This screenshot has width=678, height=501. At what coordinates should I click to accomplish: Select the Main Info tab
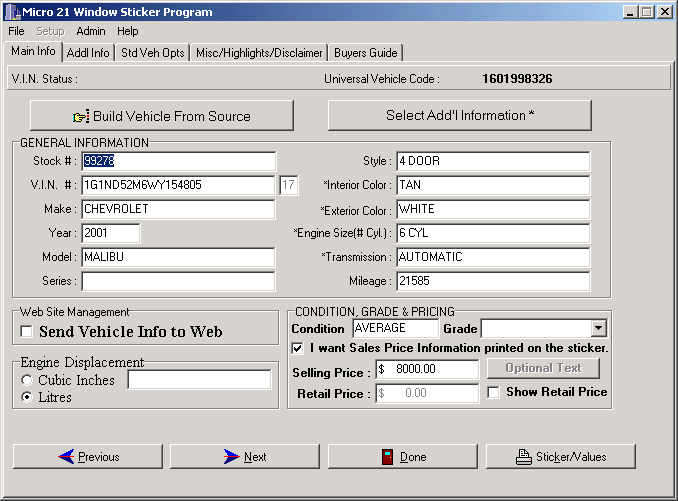[x=33, y=51]
